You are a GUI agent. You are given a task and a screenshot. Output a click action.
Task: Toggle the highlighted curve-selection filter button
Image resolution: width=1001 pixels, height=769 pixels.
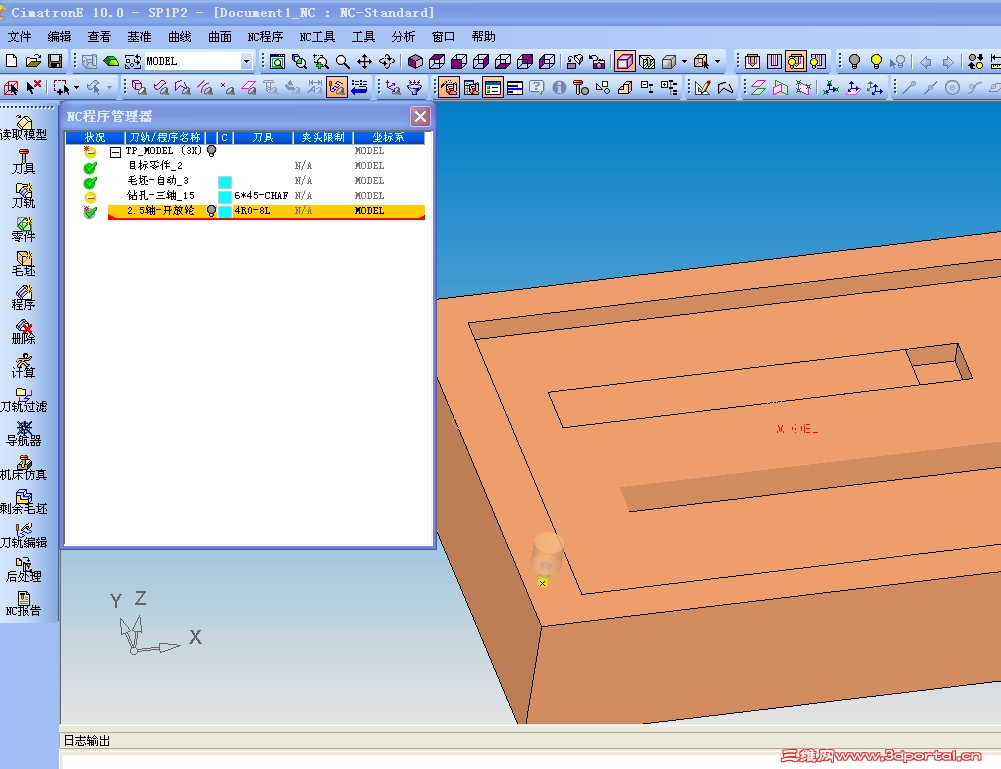[x=336, y=87]
